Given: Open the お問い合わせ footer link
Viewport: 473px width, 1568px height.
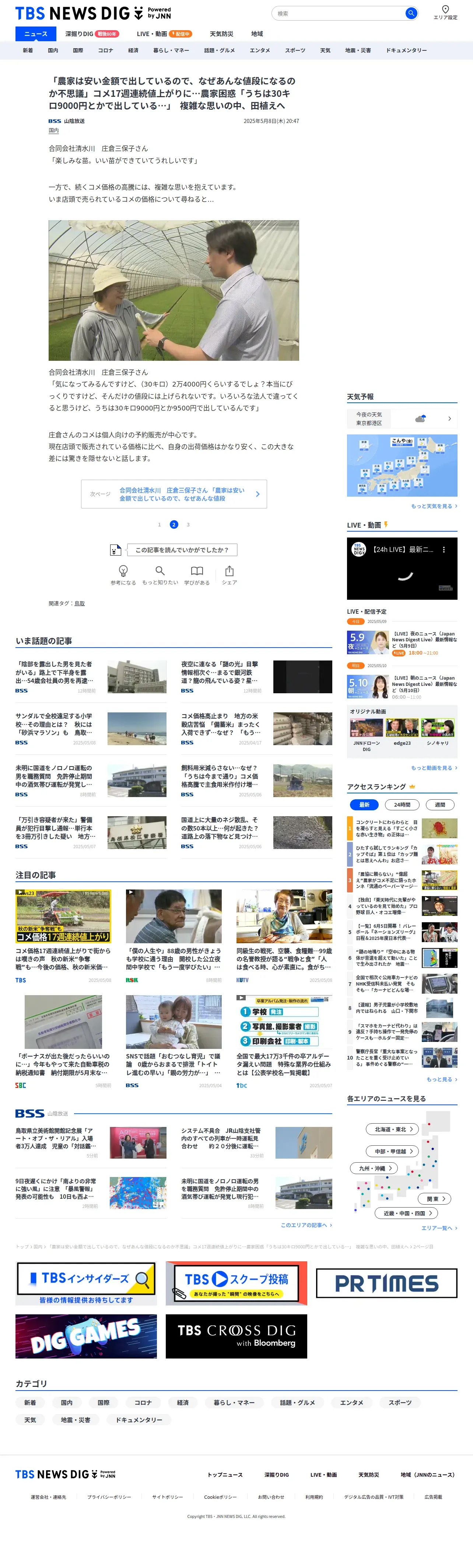Looking at the screenshot, I should [271, 1497].
